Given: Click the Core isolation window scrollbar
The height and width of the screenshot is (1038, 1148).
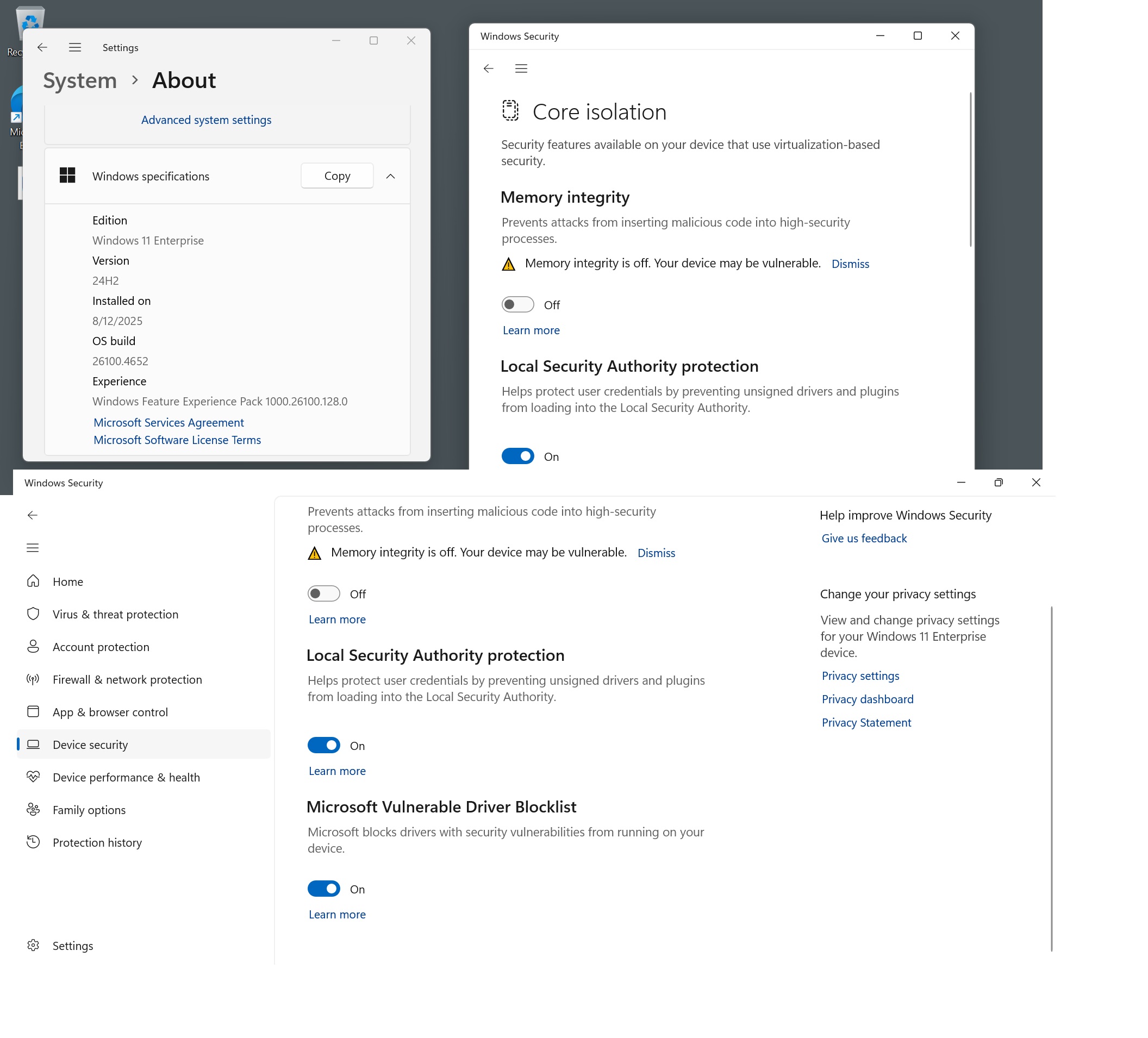Looking at the screenshot, I should pyautogui.click(x=970, y=170).
